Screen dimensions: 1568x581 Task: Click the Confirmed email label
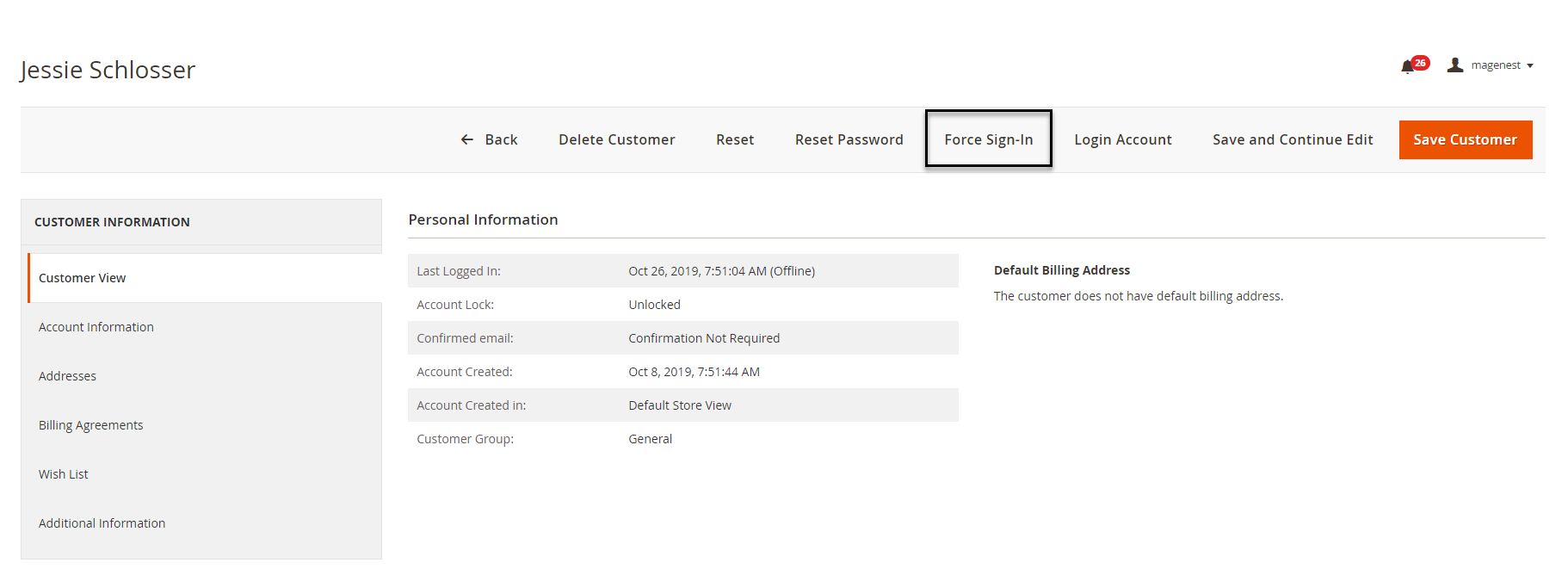coord(465,338)
